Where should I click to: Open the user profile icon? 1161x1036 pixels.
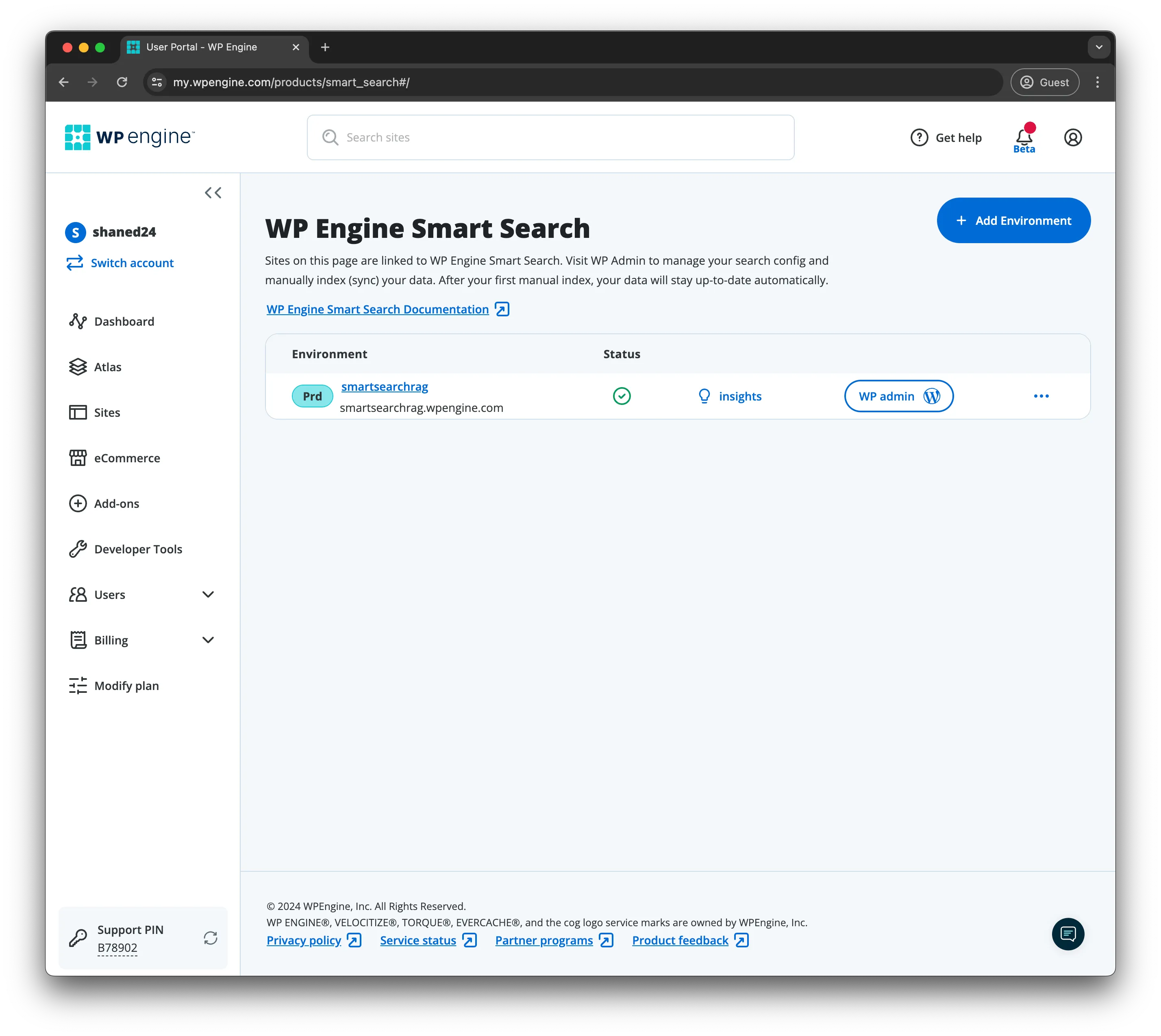(x=1073, y=137)
